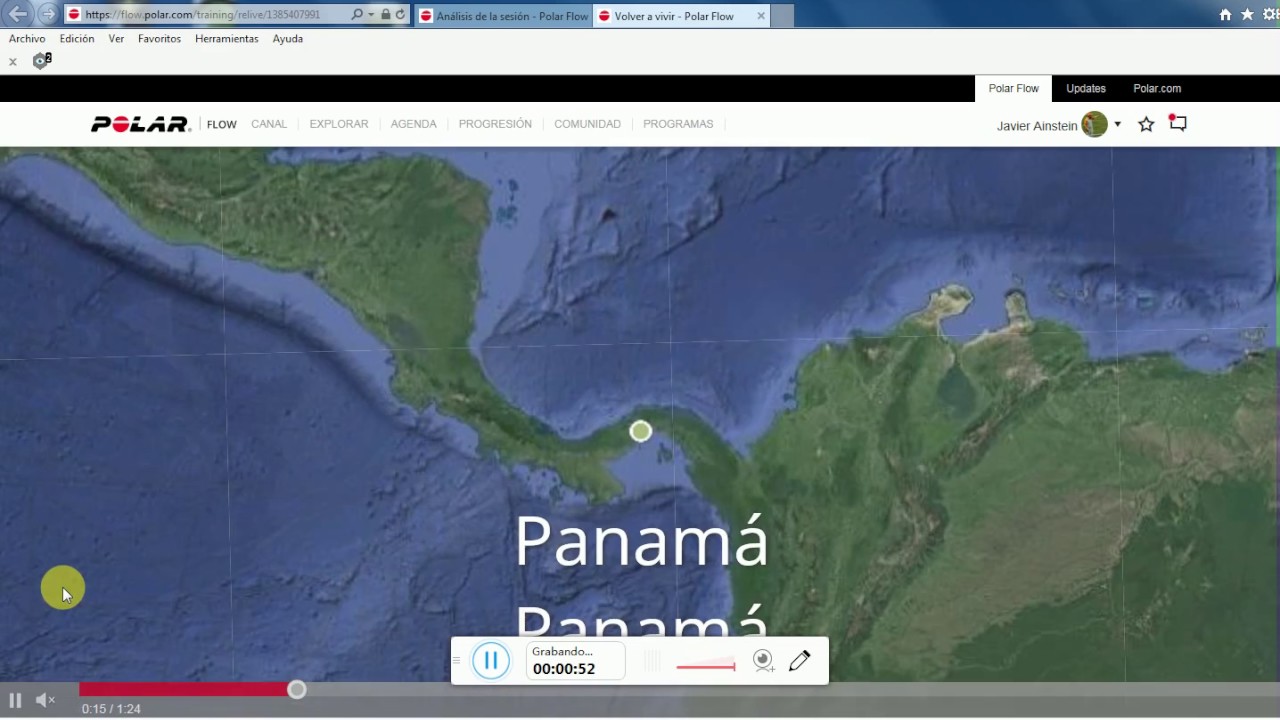
Task: Open the AGENDA page
Action: (x=414, y=124)
